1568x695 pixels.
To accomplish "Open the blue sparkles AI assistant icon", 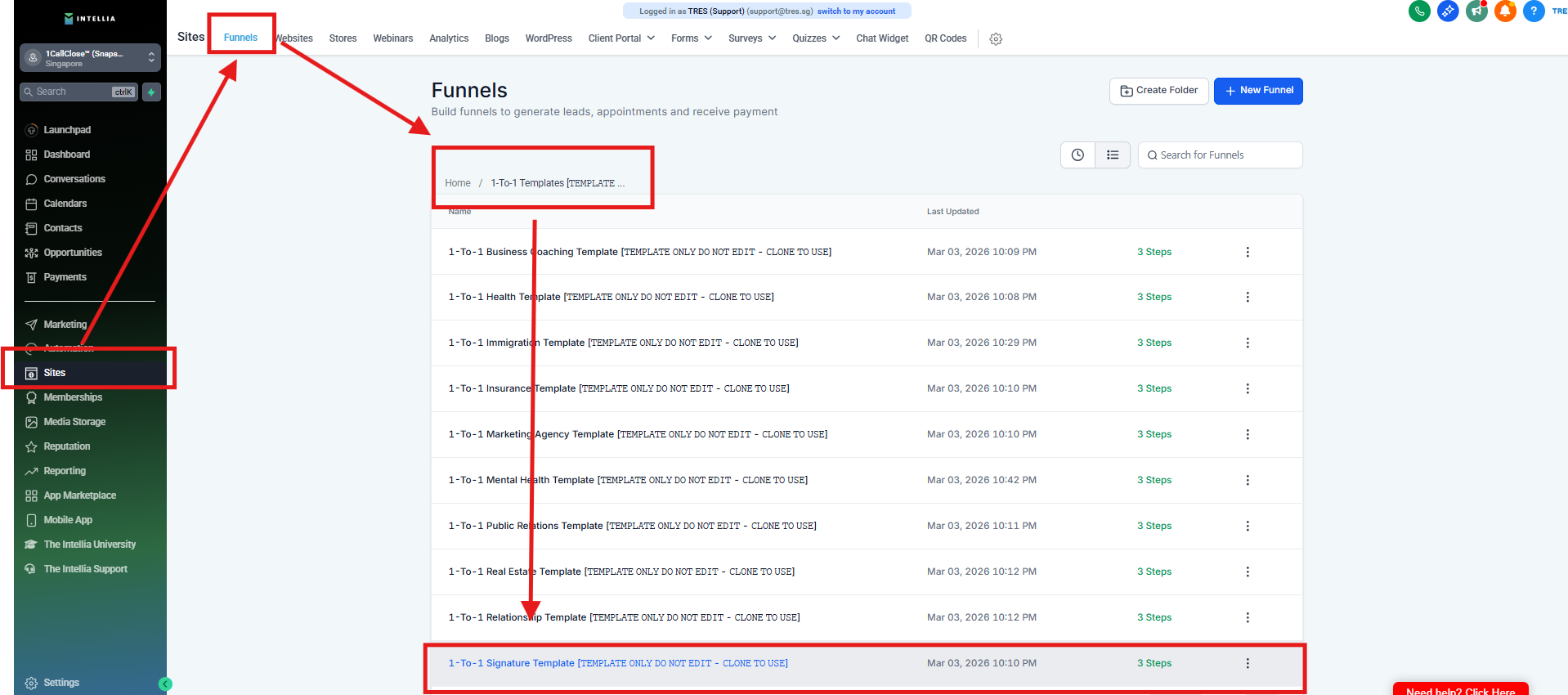I will pos(1448,11).
